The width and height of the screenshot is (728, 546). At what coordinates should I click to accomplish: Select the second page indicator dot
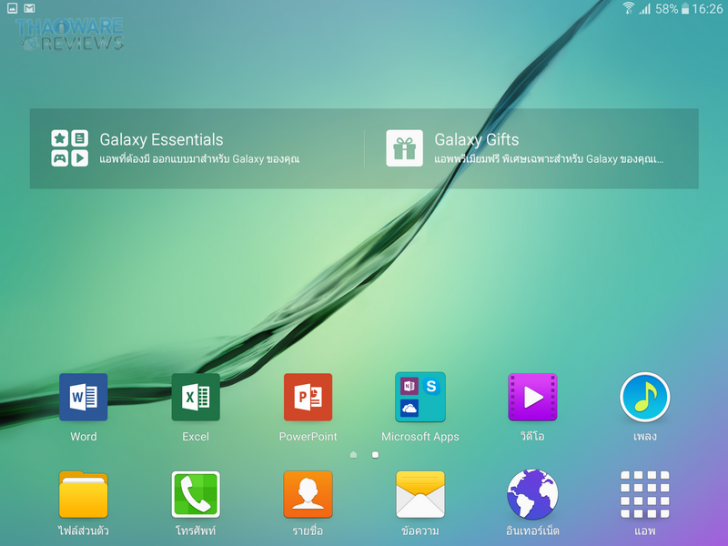point(375,455)
